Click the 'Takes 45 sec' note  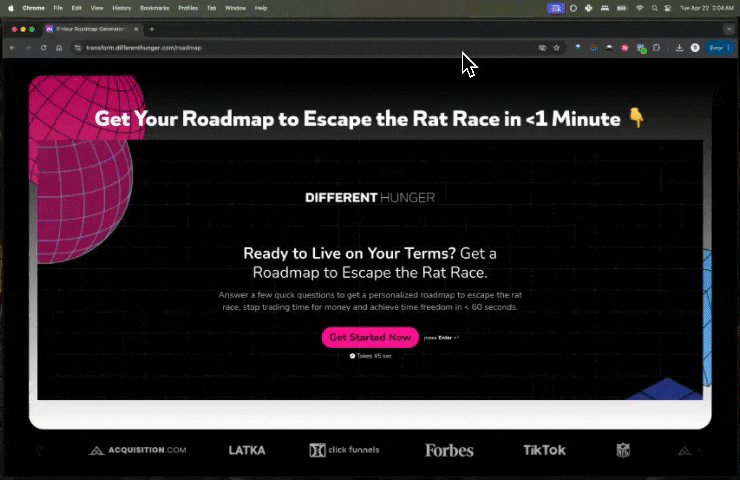[x=370, y=356]
